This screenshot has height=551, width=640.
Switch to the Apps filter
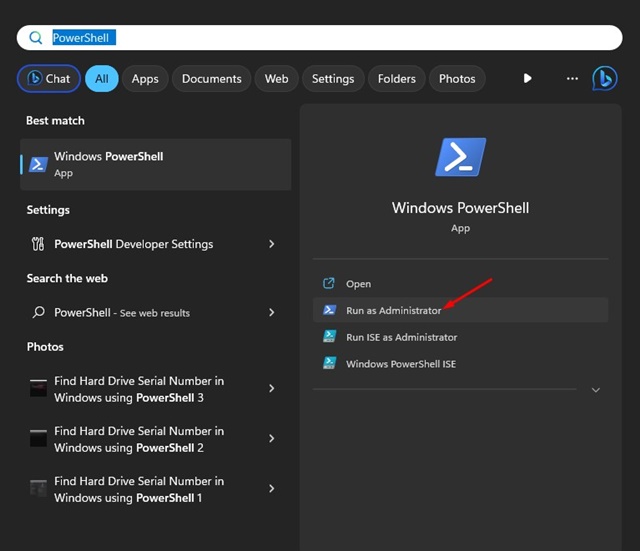coord(145,78)
